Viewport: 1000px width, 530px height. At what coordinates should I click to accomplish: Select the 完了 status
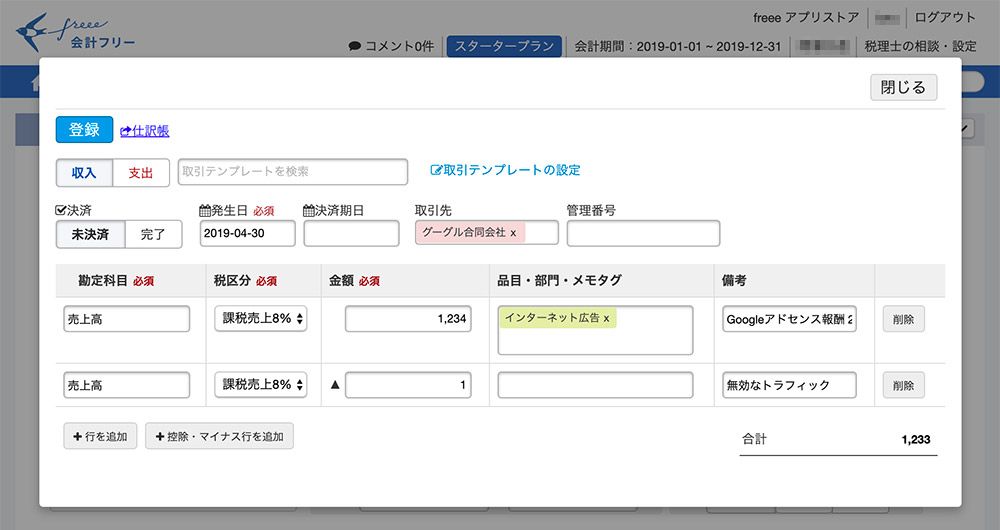153,235
